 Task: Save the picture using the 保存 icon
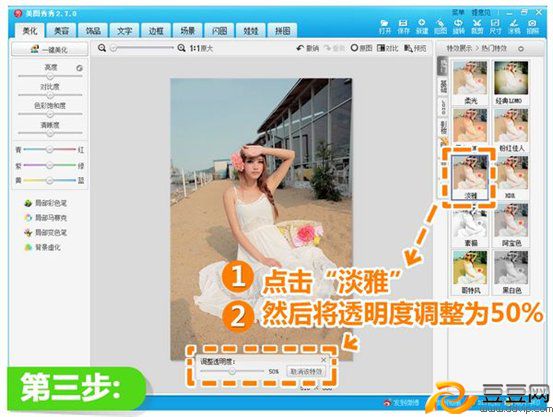point(403,27)
